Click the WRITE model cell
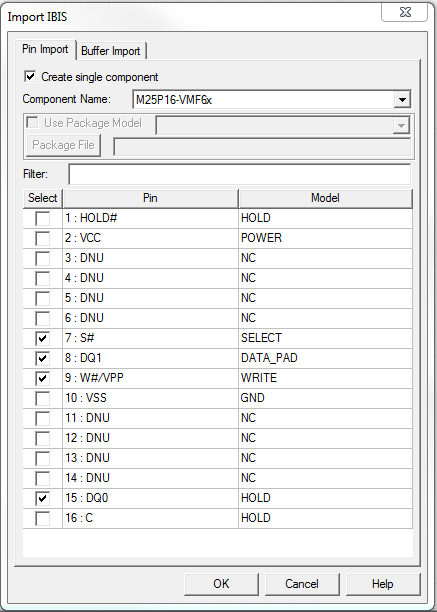The width and height of the screenshot is (437, 612). [x=325, y=378]
